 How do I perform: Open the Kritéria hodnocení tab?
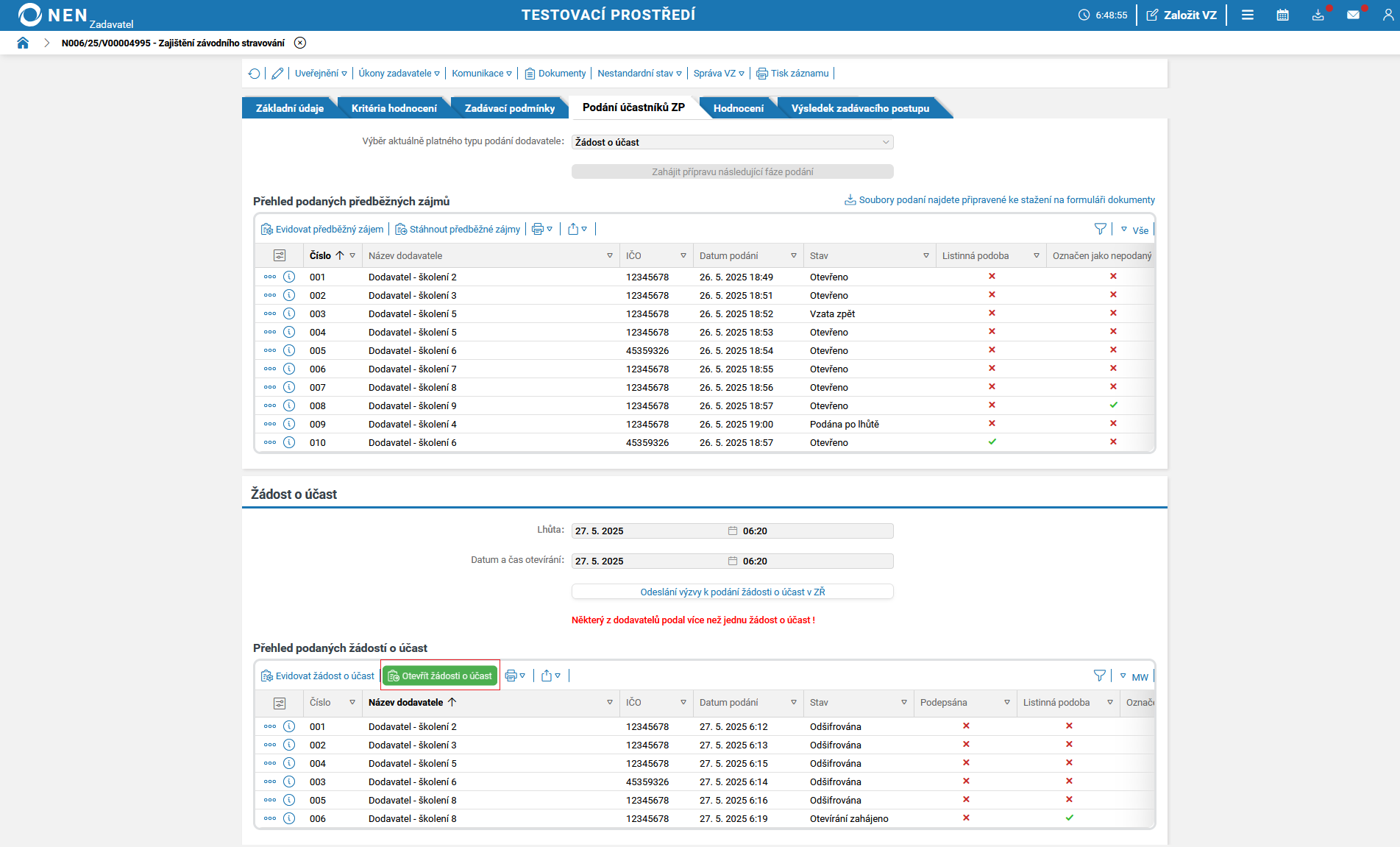pos(394,108)
